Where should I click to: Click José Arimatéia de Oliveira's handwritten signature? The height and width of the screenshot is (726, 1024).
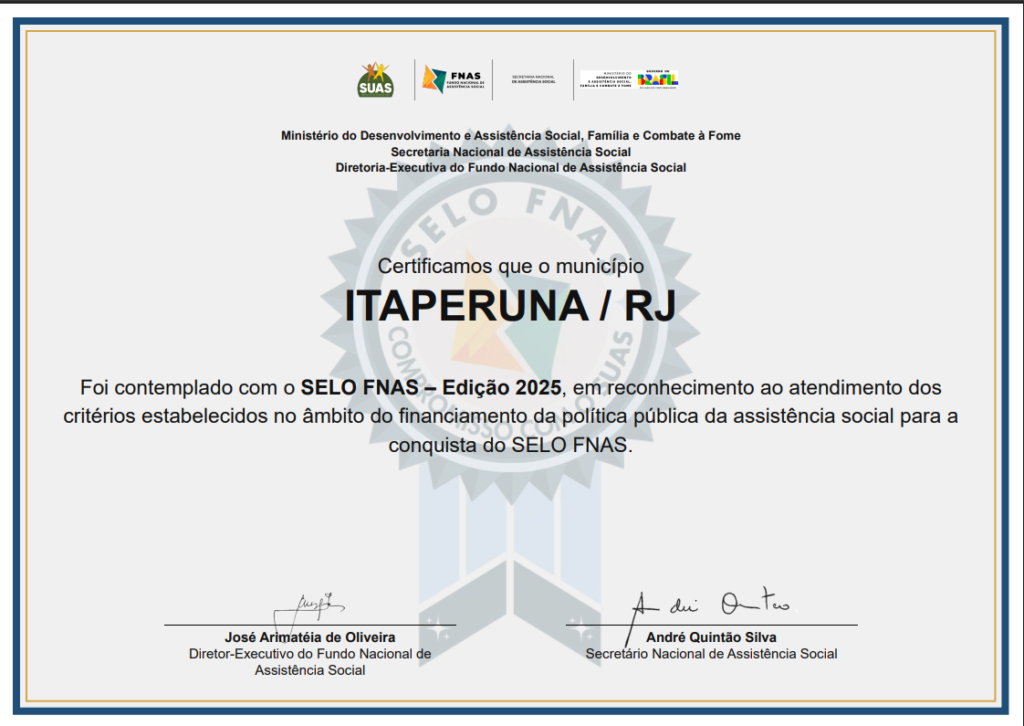[x=306, y=607]
